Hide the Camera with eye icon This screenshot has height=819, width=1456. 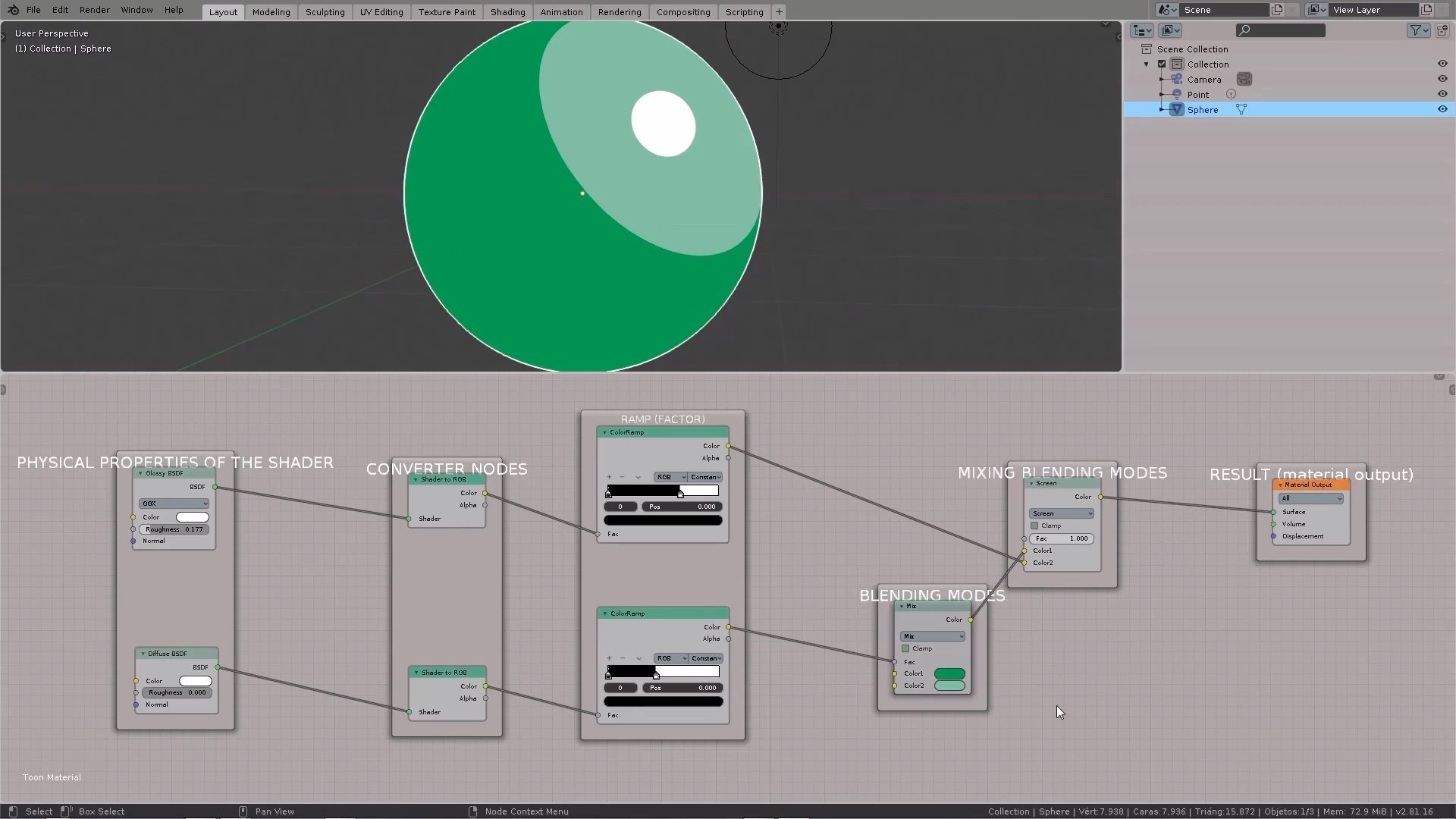[1442, 79]
